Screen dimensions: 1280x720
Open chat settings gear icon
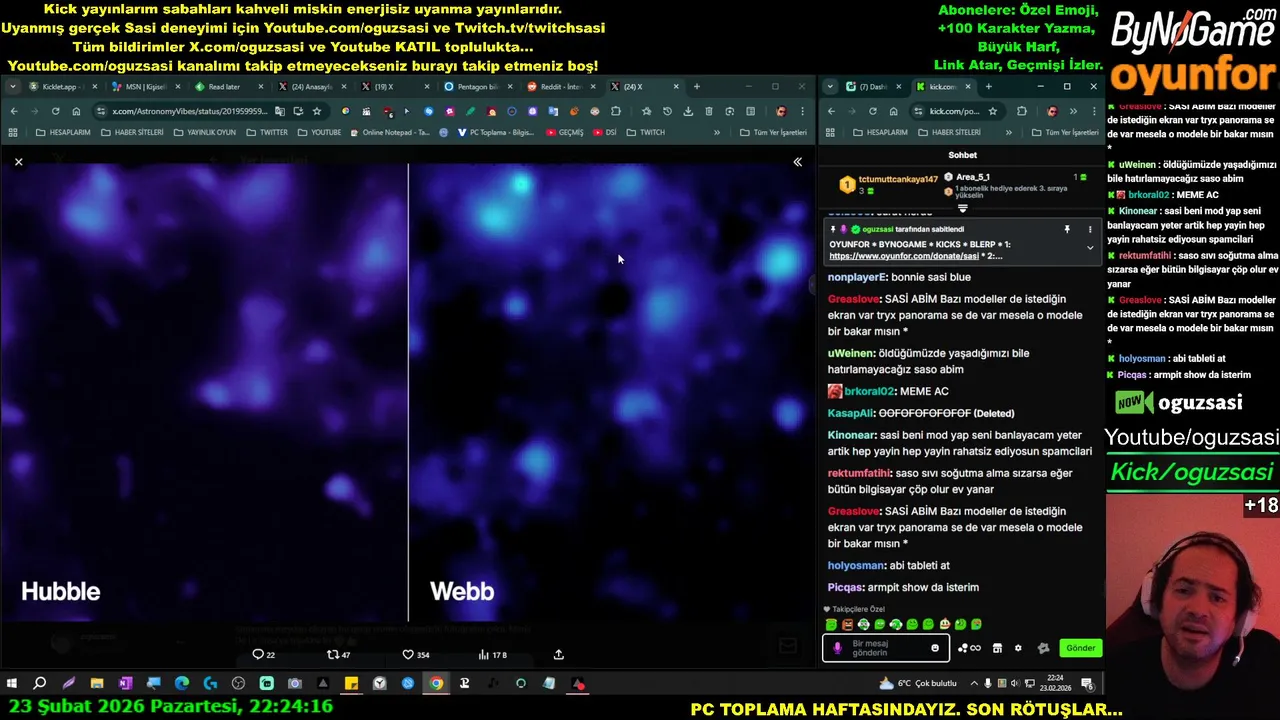(x=1018, y=648)
